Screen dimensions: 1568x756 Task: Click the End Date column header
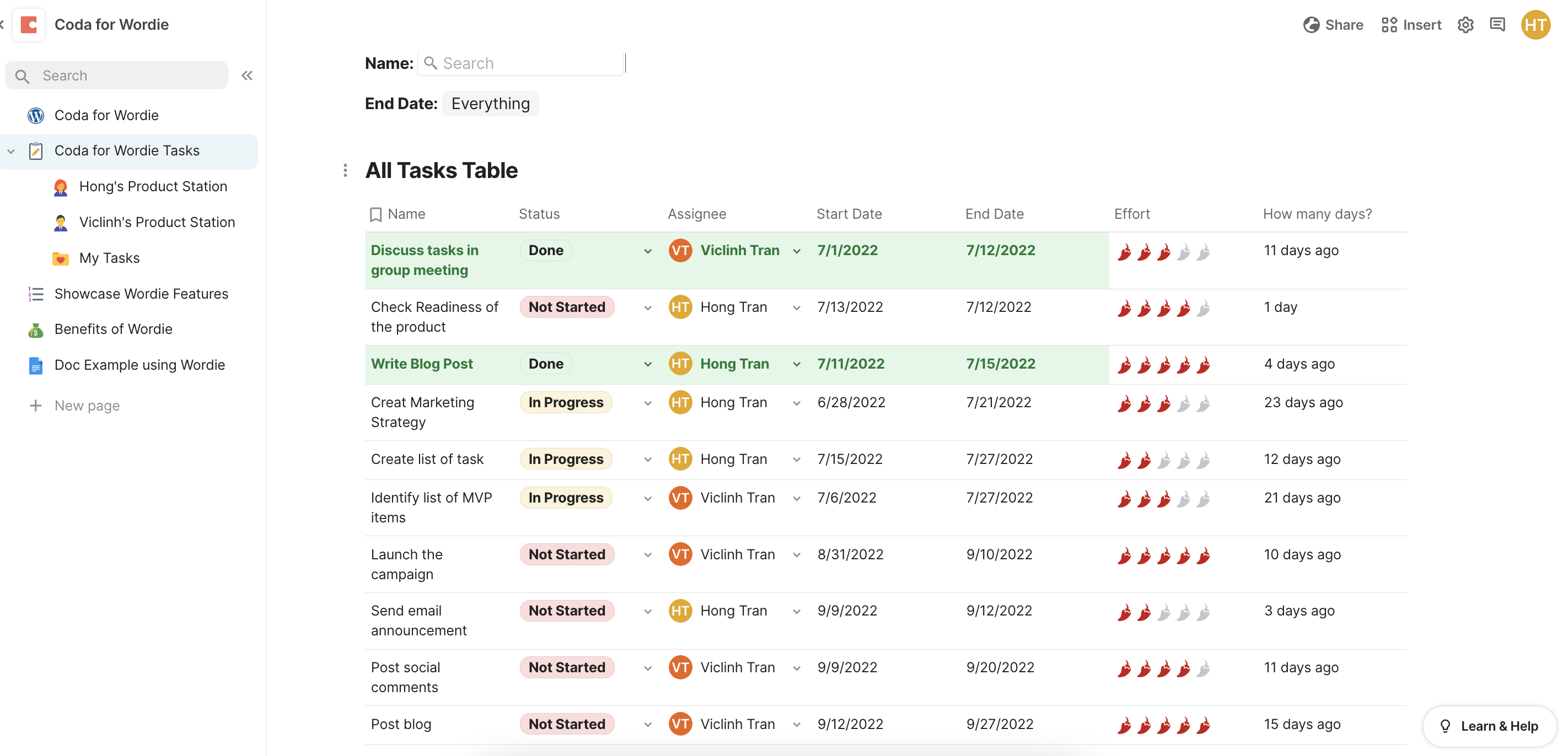coord(994,214)
